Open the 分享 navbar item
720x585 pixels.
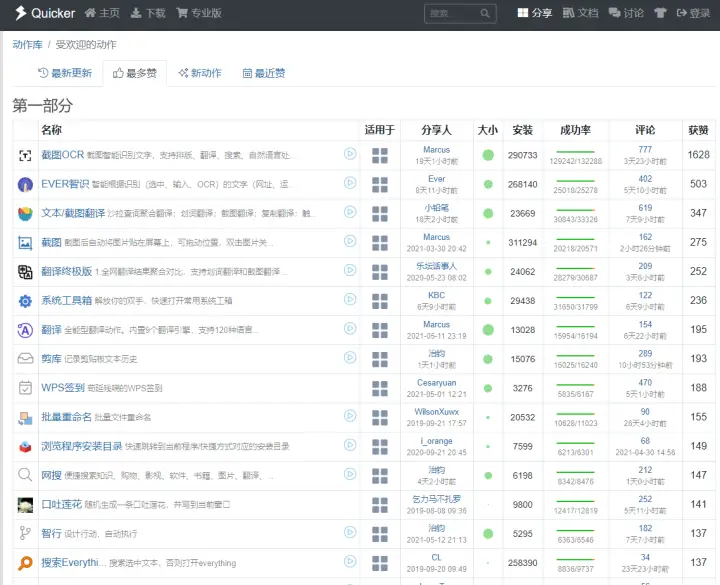(534, 13)
